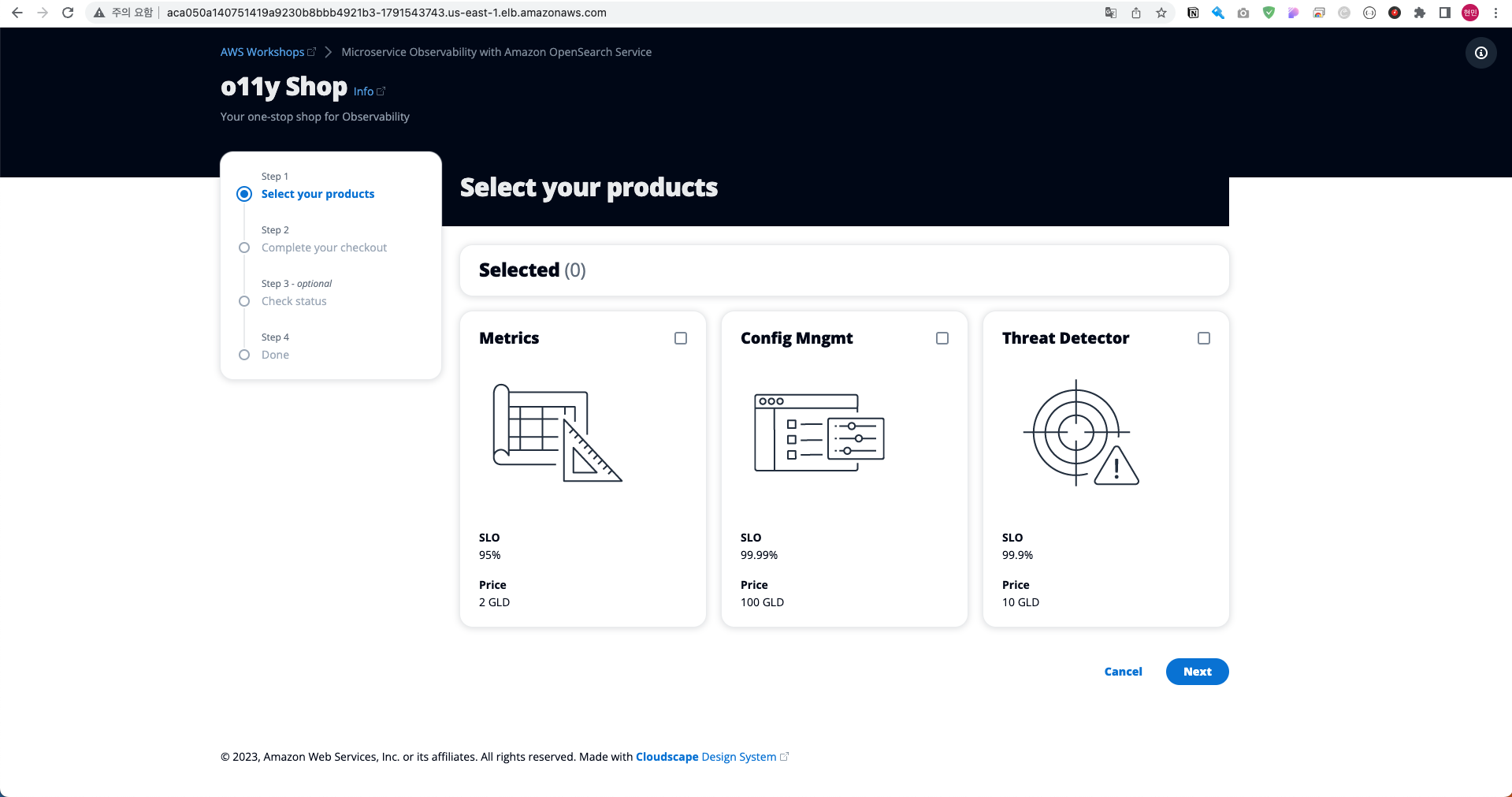Click the Step 2 circle marker
This screenshot has width=1512, height=797.
tap(244, 248)
